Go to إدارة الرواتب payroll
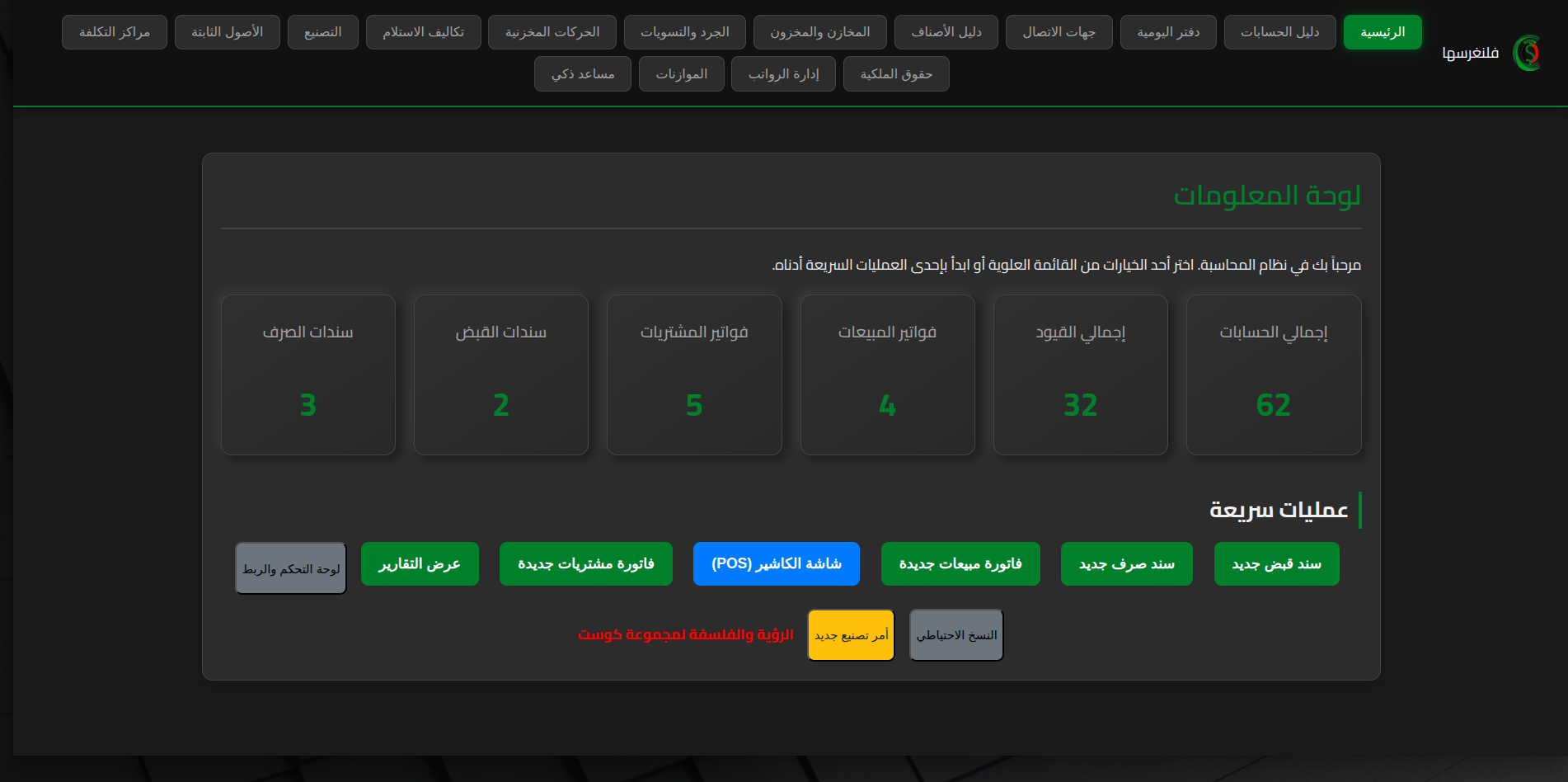 783,74
